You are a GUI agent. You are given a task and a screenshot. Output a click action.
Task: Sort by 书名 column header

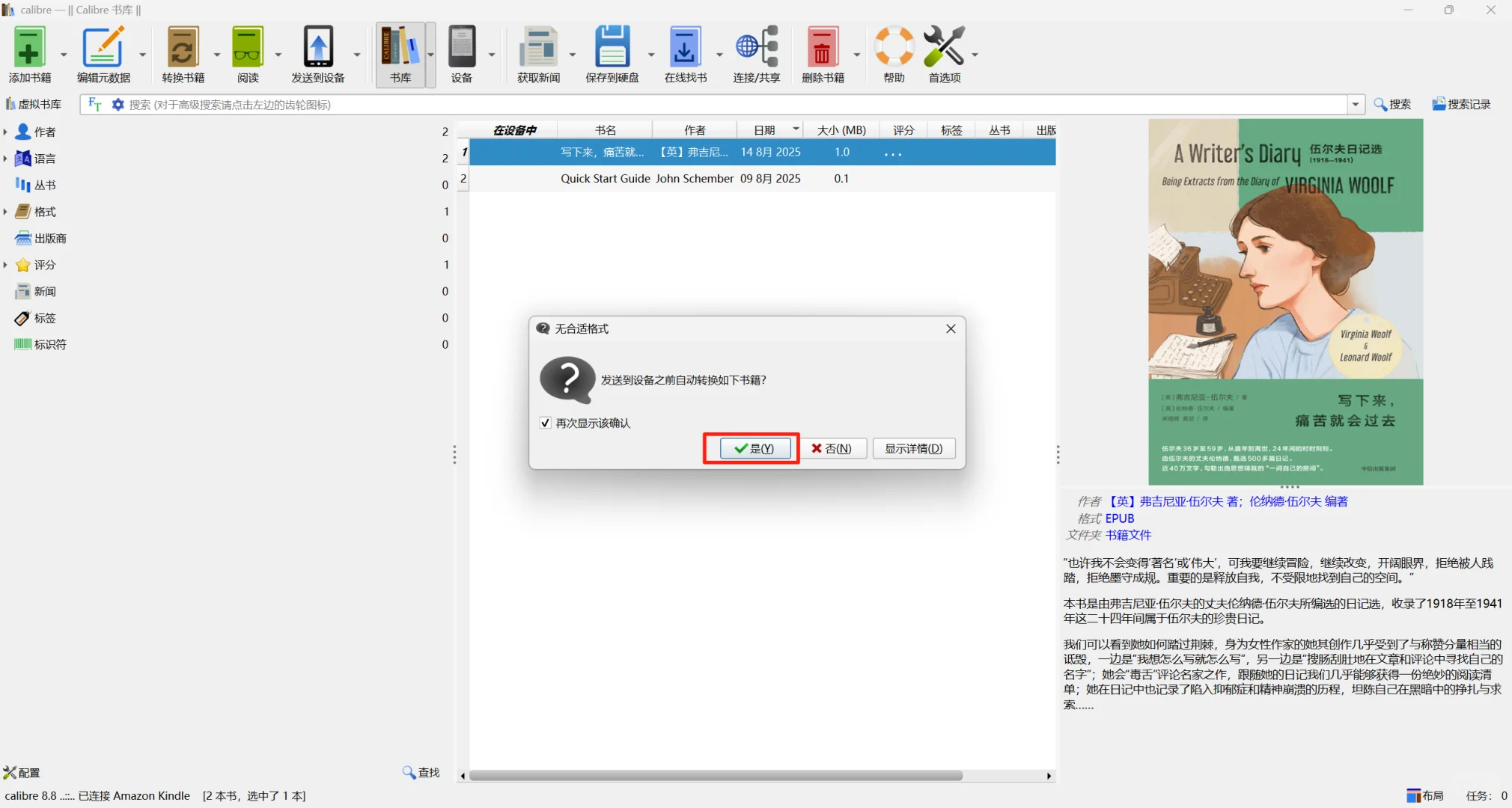click(x=605, y=130)
